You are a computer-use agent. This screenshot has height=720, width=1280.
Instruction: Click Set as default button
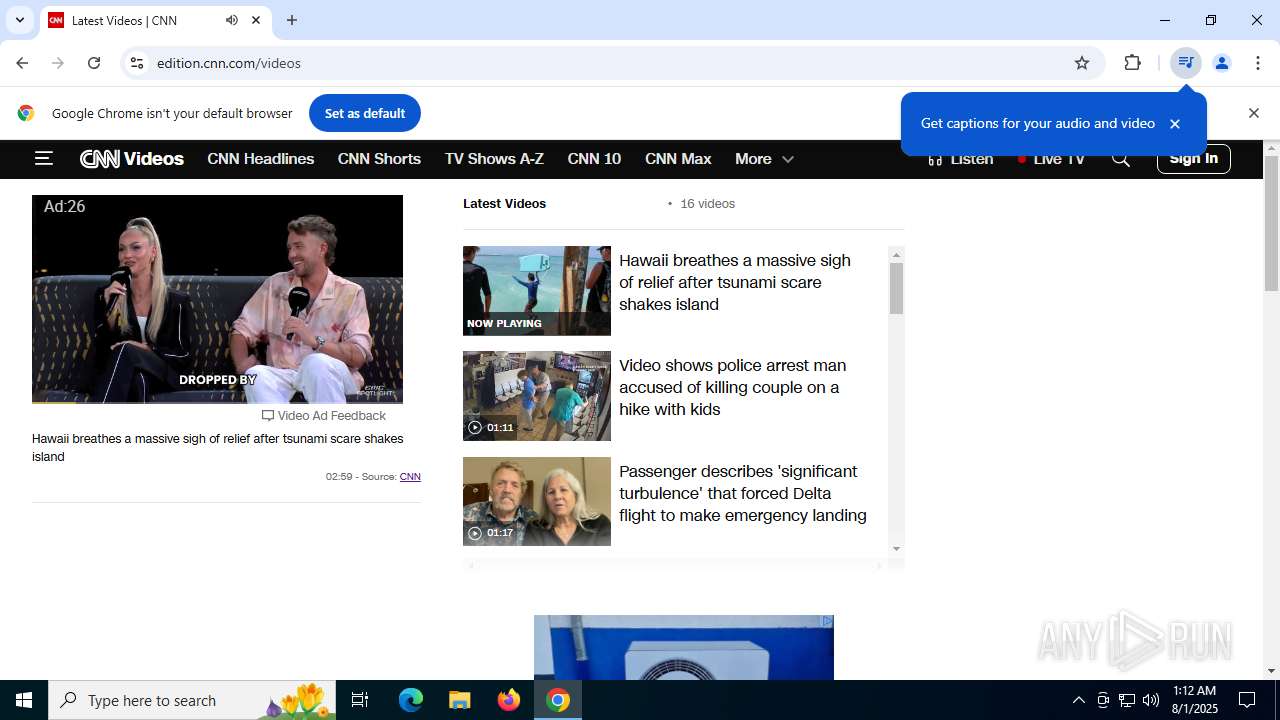365,113
